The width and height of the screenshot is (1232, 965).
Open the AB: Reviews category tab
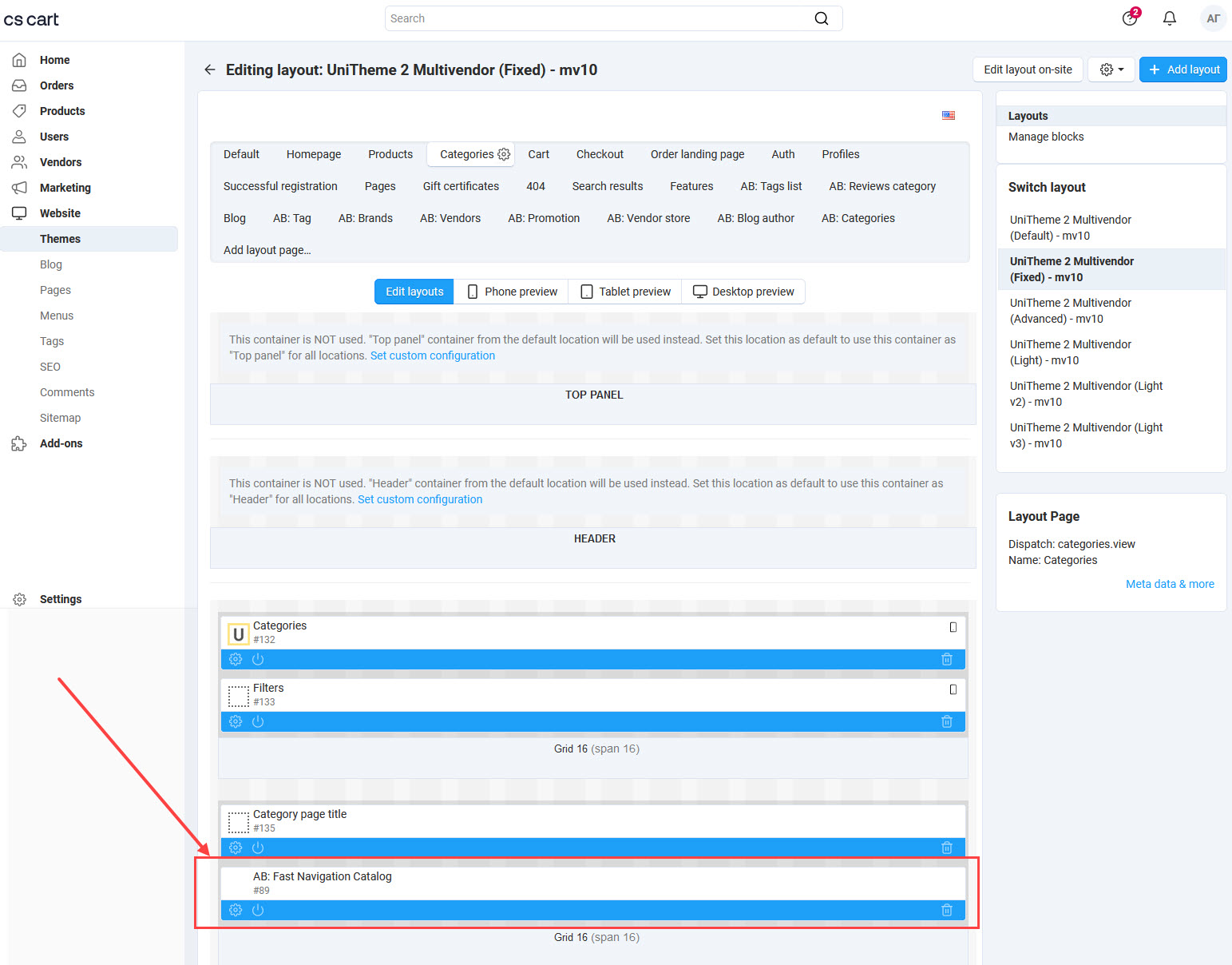click(x=882, y=186)
